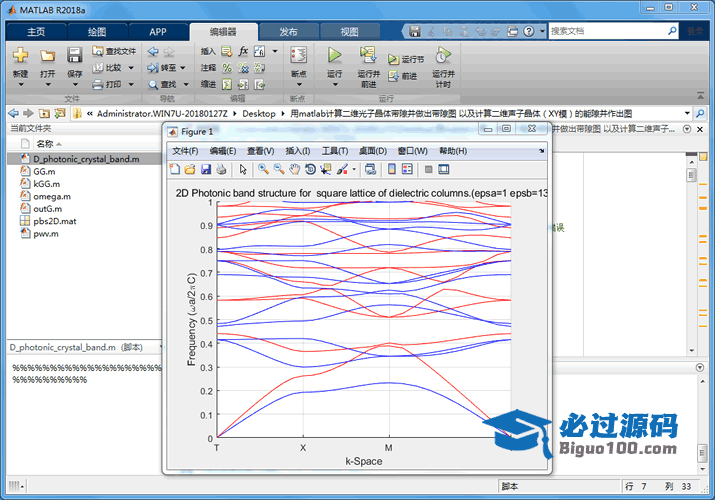Click the comment percent icon
715x500 pixels.
pyautogui.click(x=227, y=68)
